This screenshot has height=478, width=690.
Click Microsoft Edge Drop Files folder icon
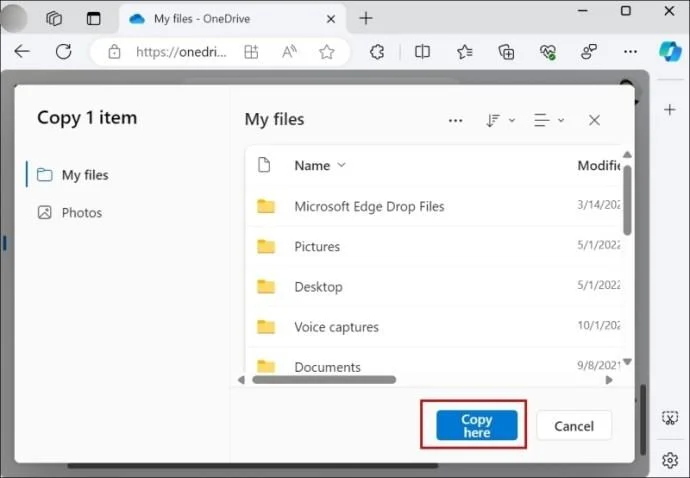point(266,206)
